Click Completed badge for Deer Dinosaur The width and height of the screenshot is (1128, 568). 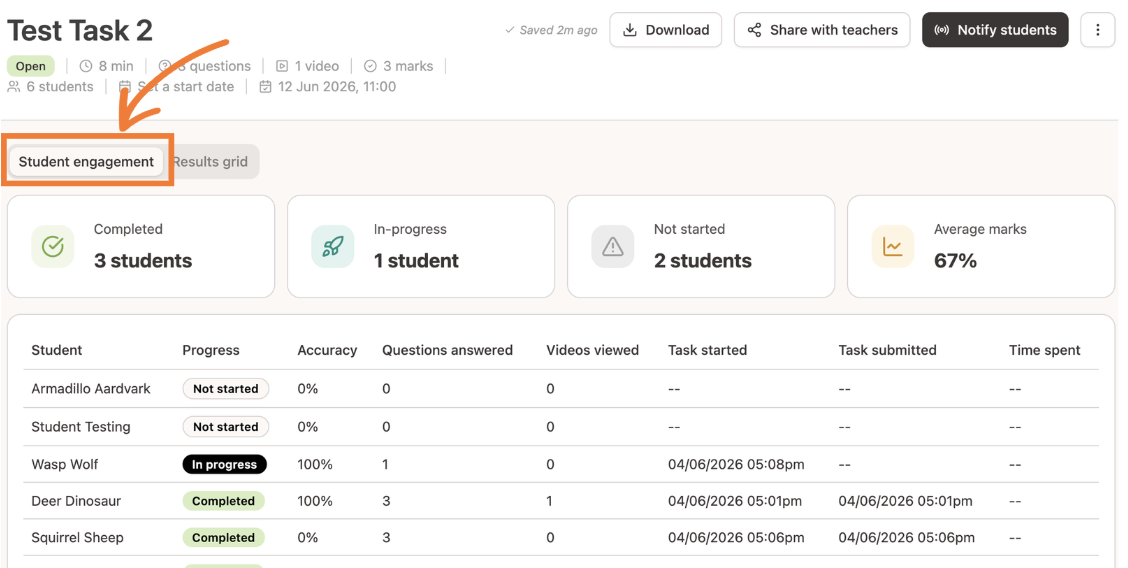(x=224, y=501)
